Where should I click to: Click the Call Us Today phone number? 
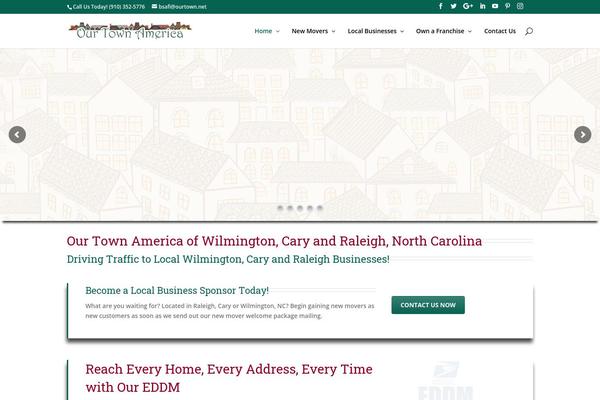pos(109,7)
